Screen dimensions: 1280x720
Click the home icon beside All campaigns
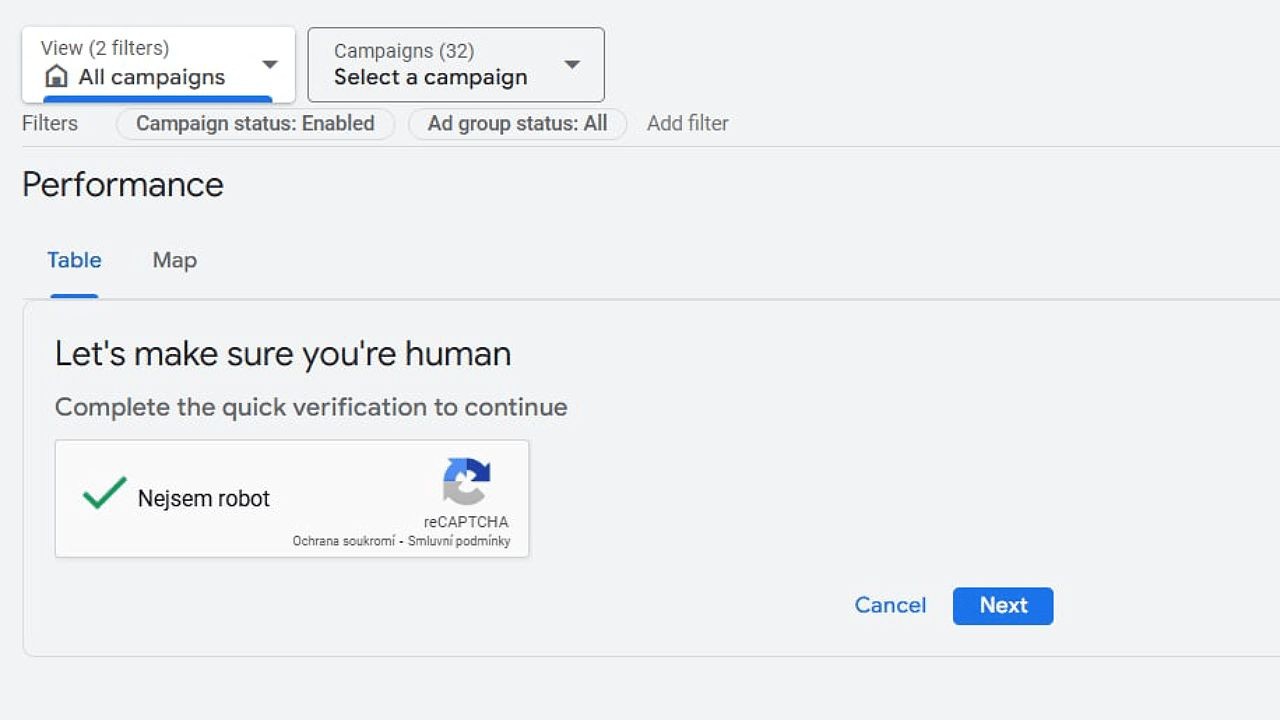tap(57, 75)
